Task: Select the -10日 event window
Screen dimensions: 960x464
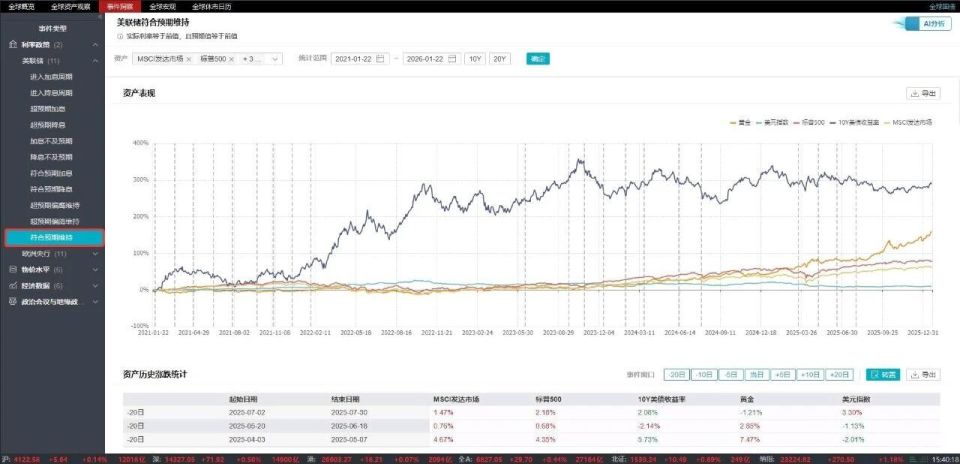Action: point(703,375)
